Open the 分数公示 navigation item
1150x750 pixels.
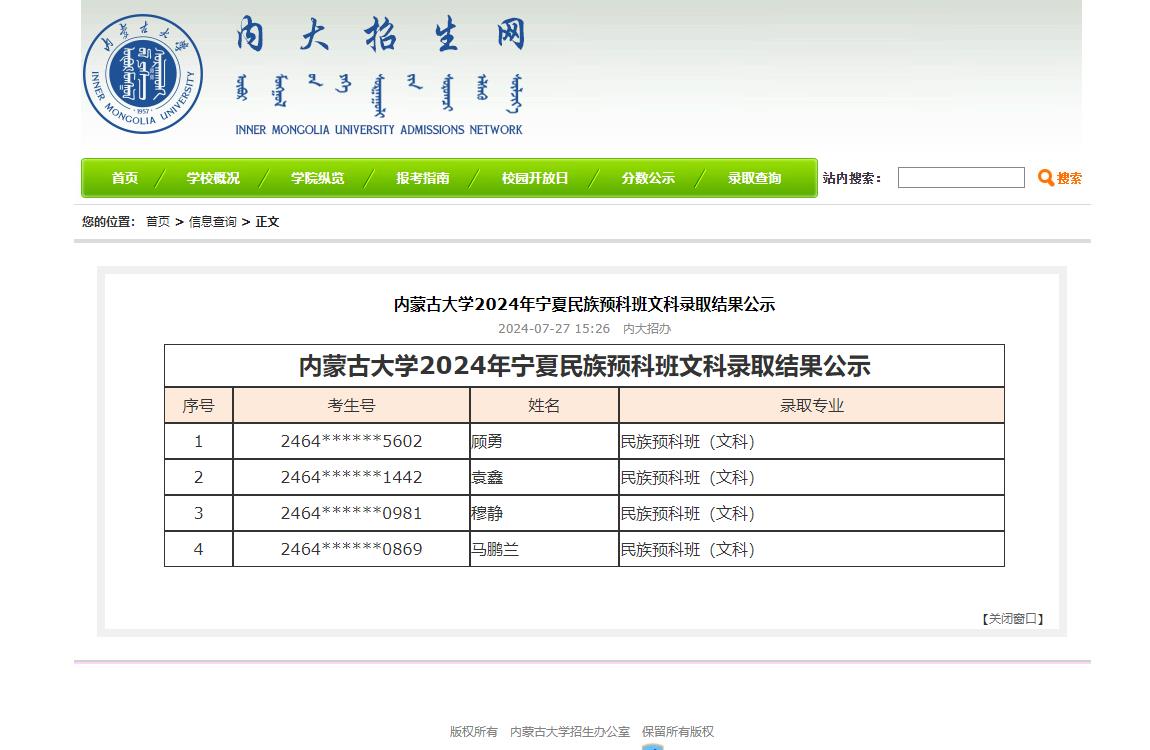point(648,178)
